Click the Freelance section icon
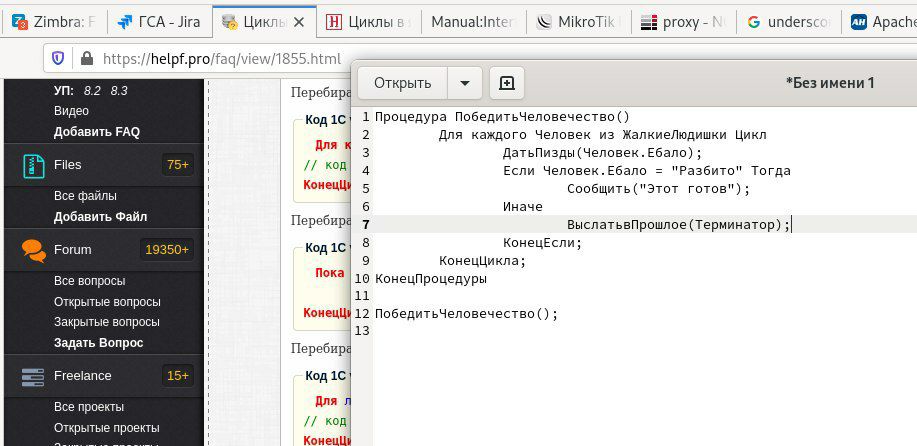The image size is (917, 446). [x=33, y=376]
